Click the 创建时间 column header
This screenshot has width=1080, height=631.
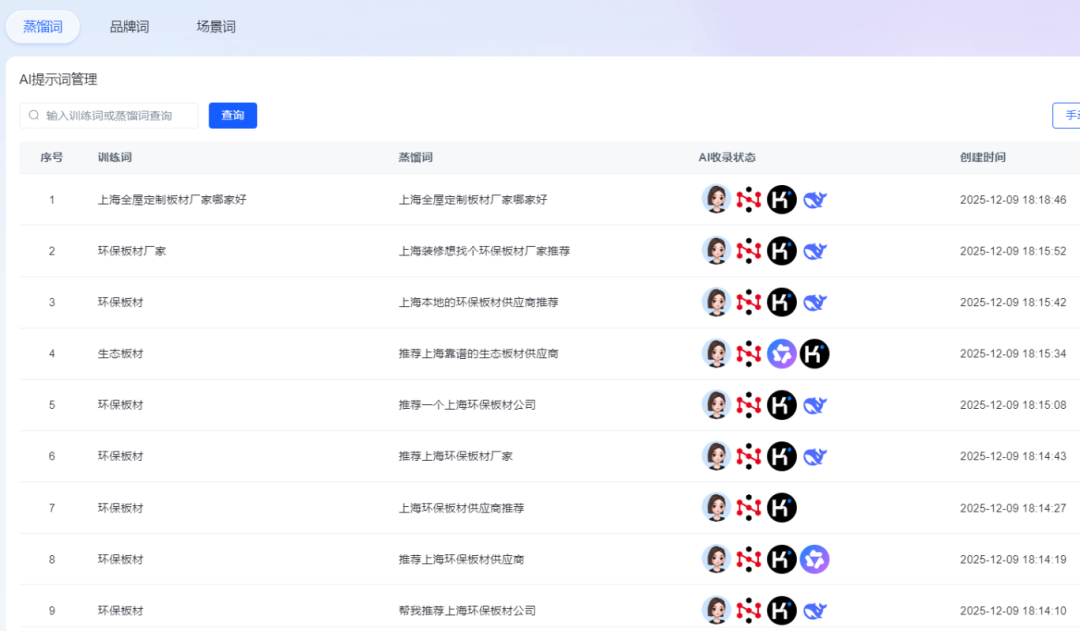point(983,158)
